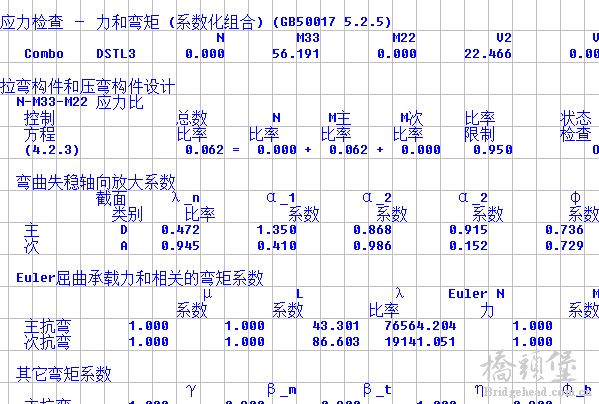This screenshot has height=404, width=599.
Task: Select the combo name 'DSTL3'
Action: click(116, 54)
